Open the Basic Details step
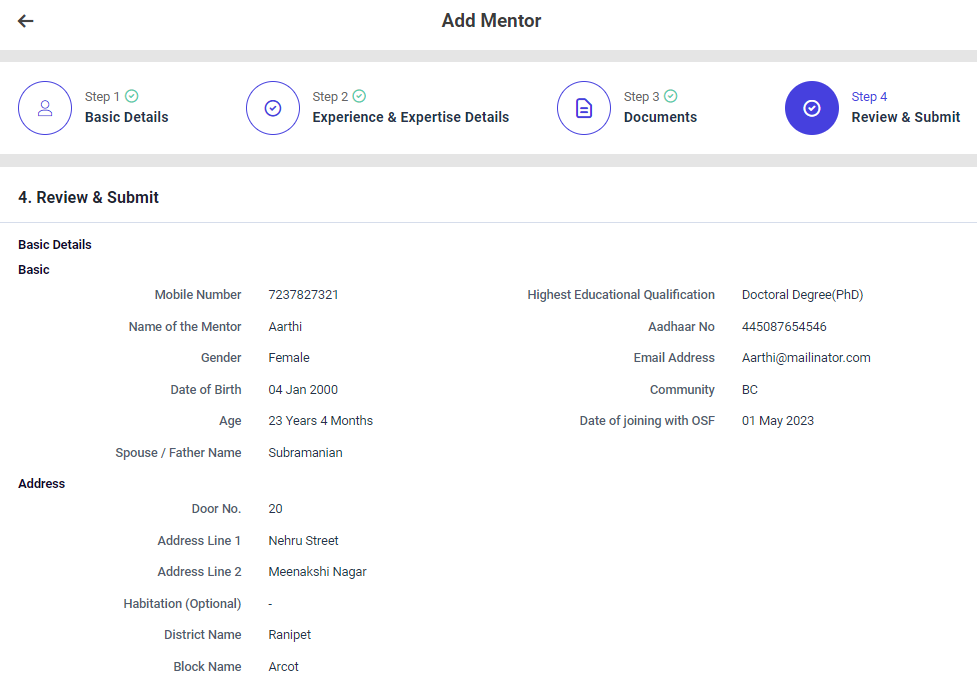977x680 pixels. 126,117
